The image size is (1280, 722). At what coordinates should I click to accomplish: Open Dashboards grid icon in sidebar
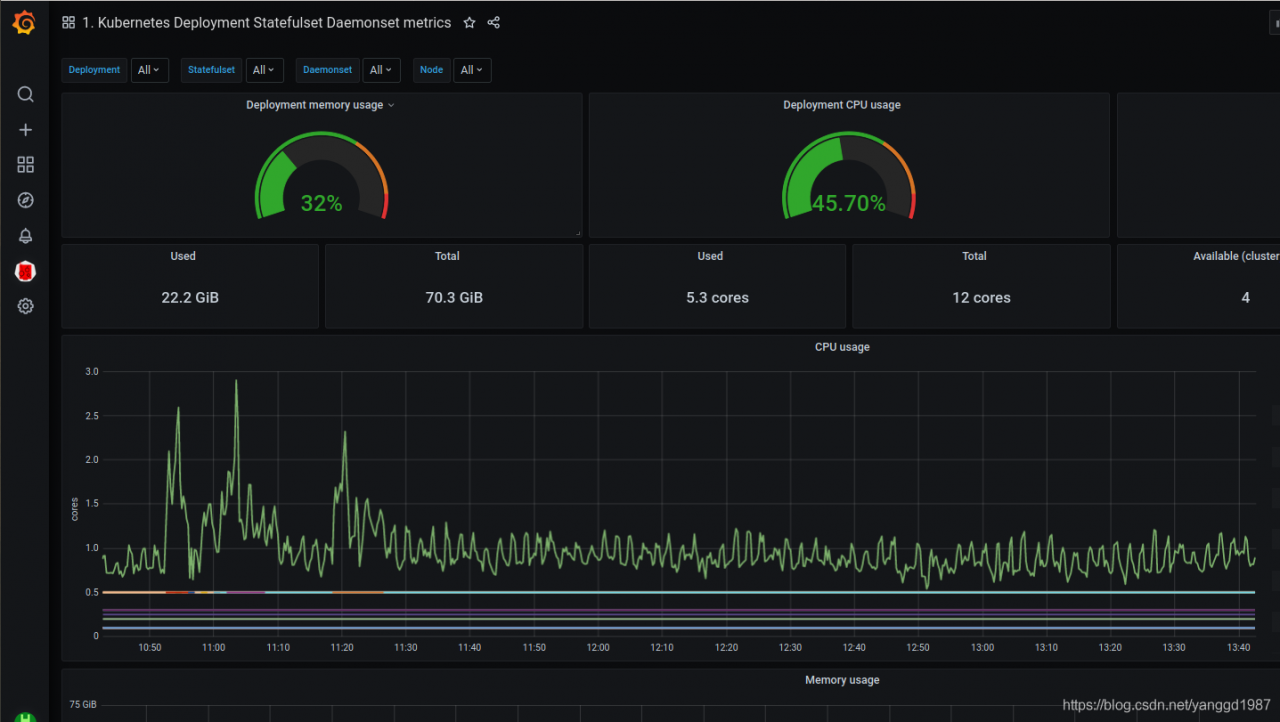(26, 165)
